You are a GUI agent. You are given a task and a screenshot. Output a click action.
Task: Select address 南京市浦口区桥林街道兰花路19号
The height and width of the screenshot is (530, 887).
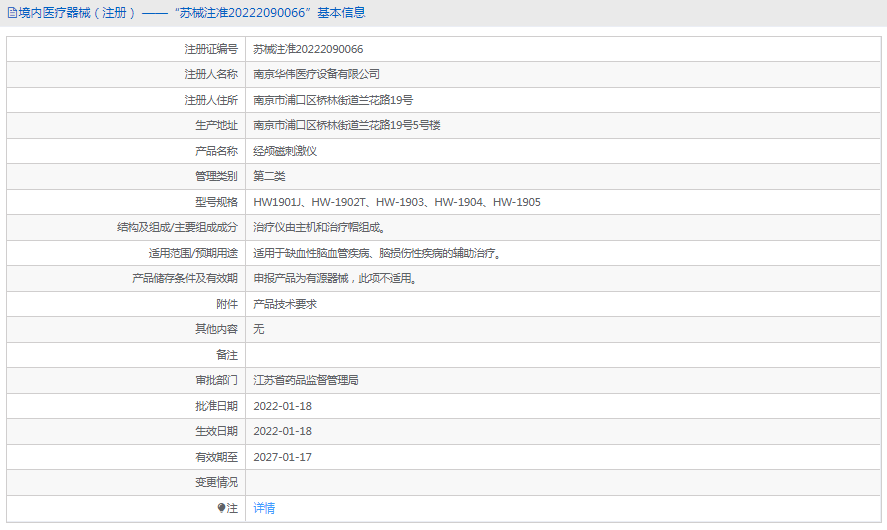[333, 100]
